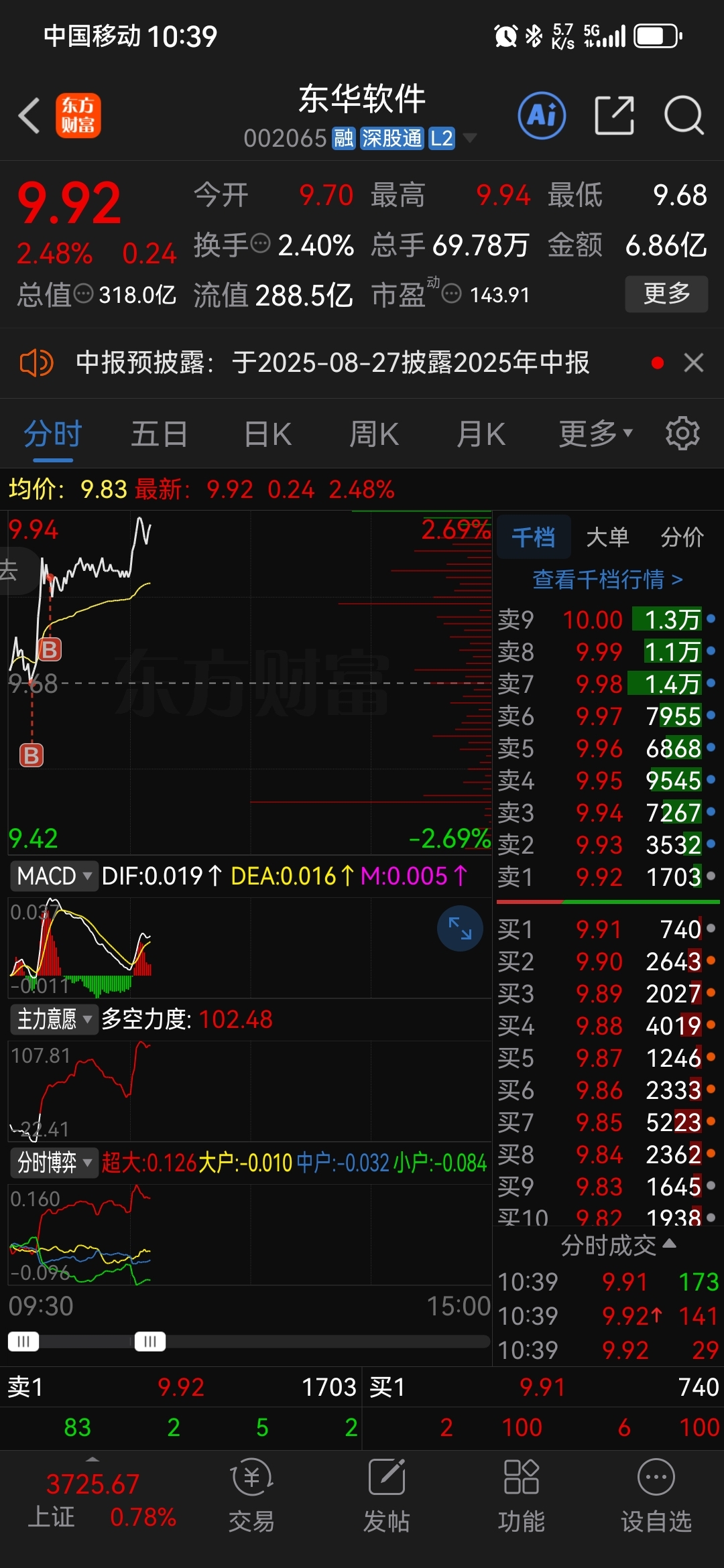Tap info icon next to 总值
The height and width of the screenshot is (1568, 724).
[84, 293]
